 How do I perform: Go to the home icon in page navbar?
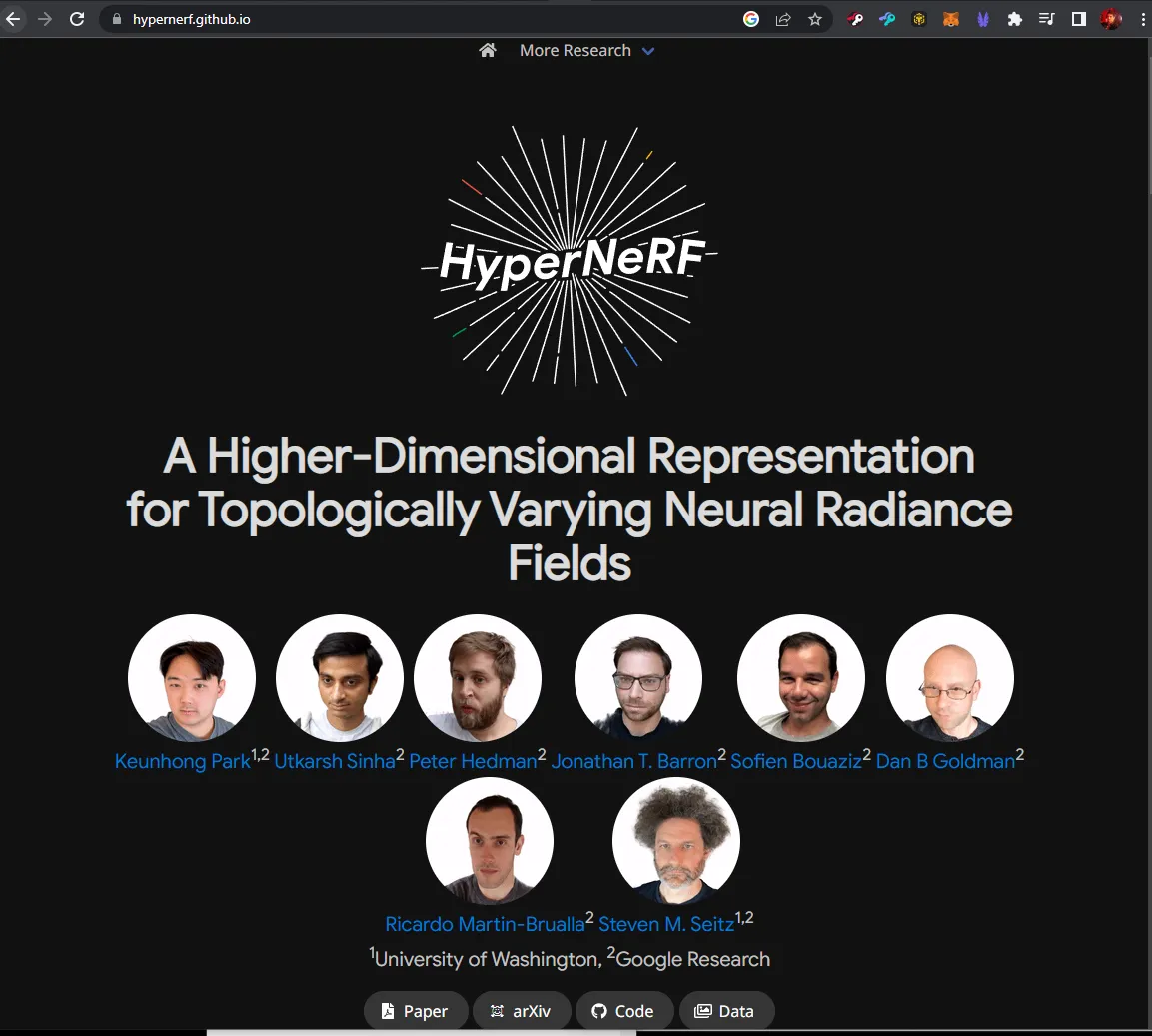488,50
